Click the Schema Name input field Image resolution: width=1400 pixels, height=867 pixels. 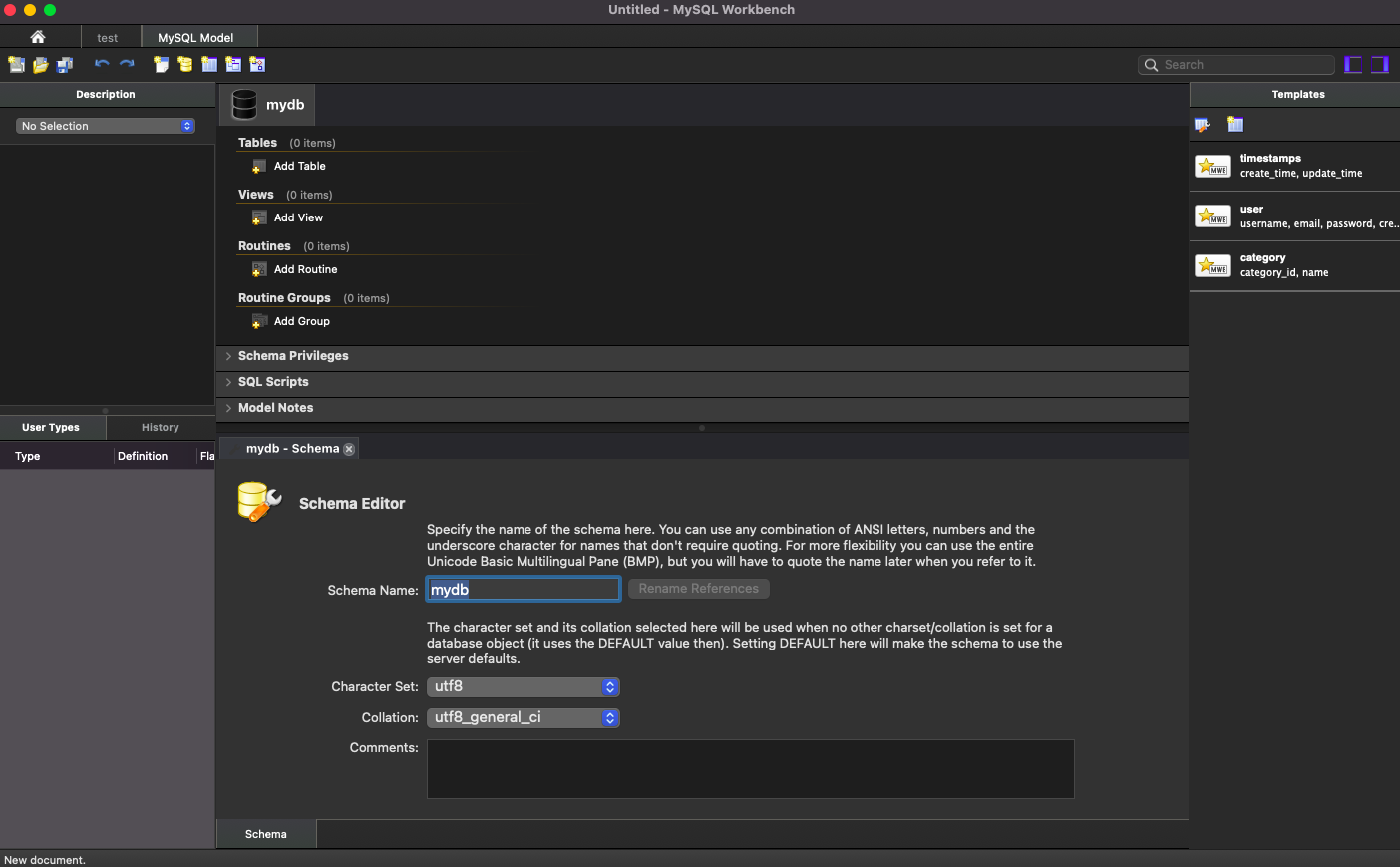pyautogui.click(x=524, y=590)
